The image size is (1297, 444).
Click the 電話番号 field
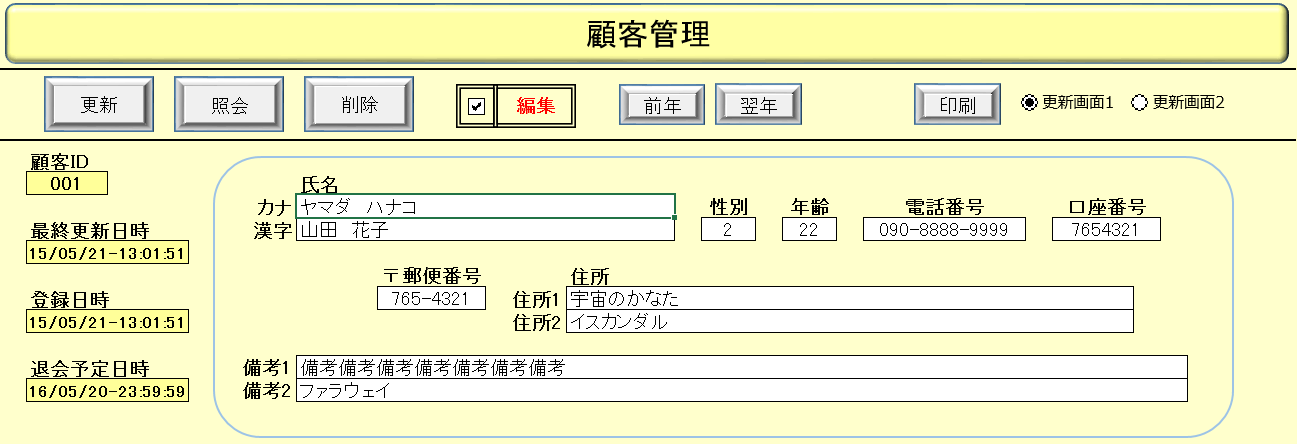point(944,230)
